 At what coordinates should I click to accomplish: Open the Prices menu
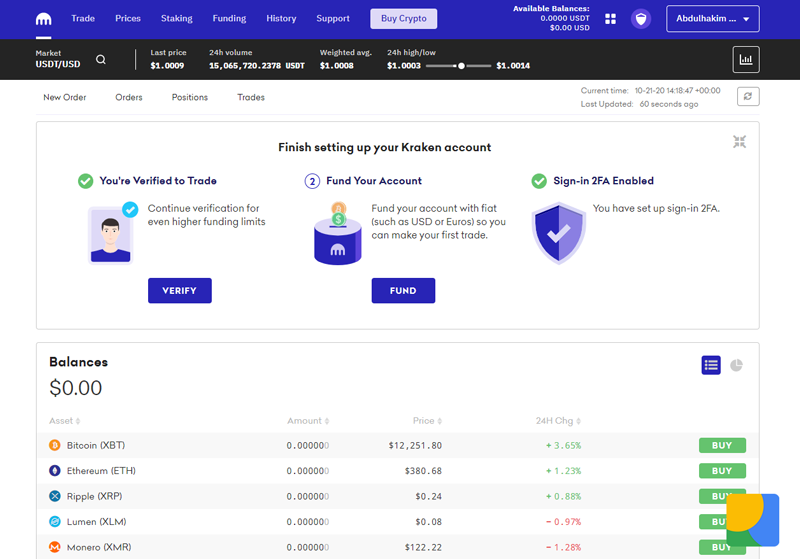coord(128,18)
